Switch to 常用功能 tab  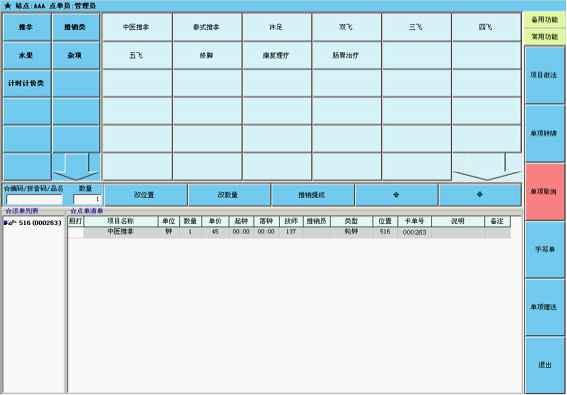[x=544, y=37]
